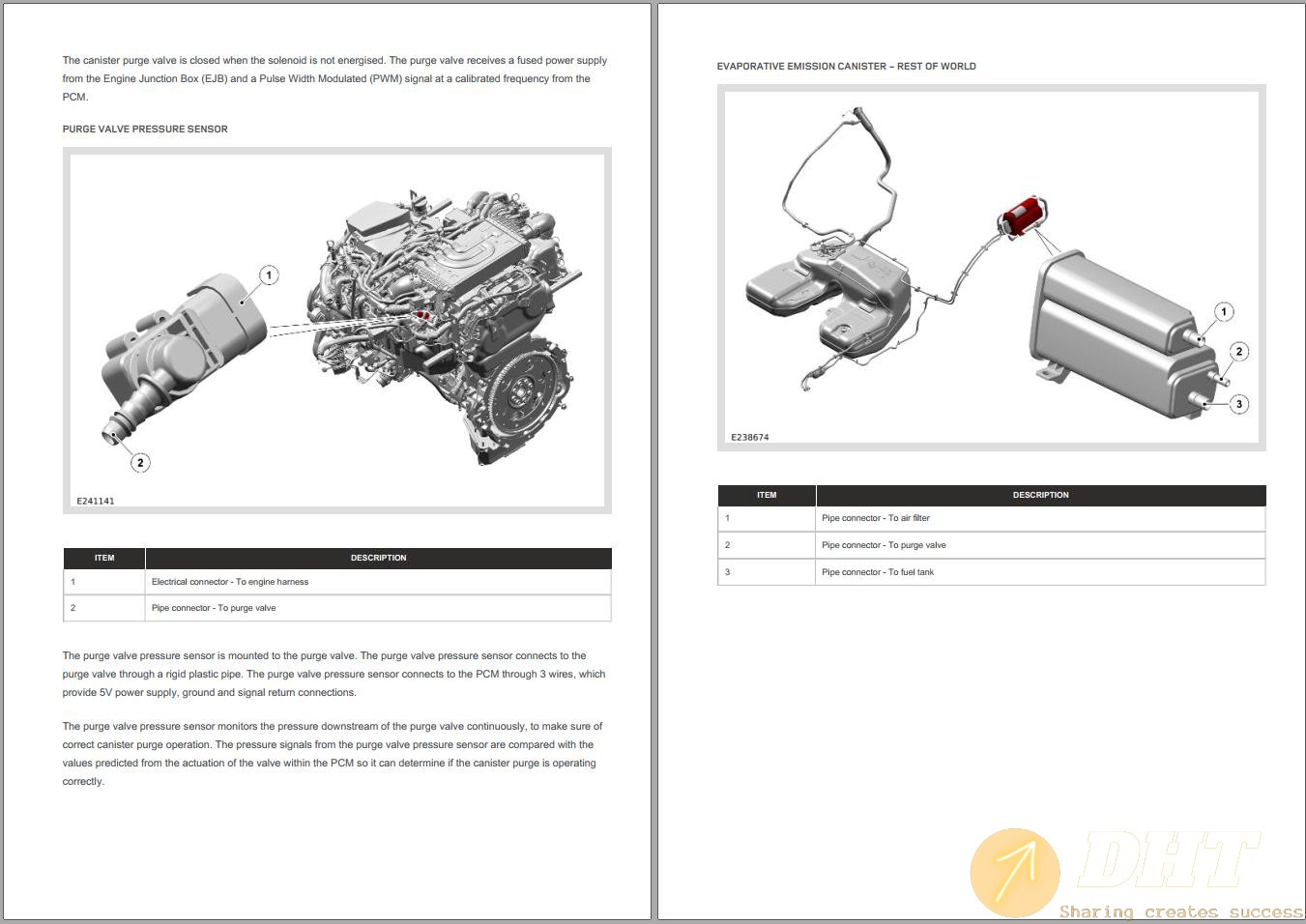Click the red highlighted canister component in the right diagram
The height and width of the screenshot is (924, 1306).
tap(1024, 217)
